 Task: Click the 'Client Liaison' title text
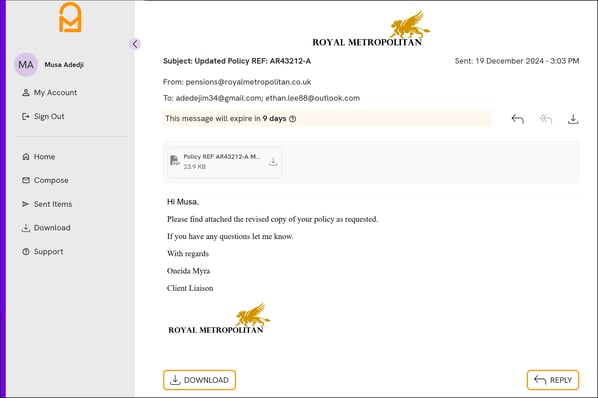pos(190,288)
